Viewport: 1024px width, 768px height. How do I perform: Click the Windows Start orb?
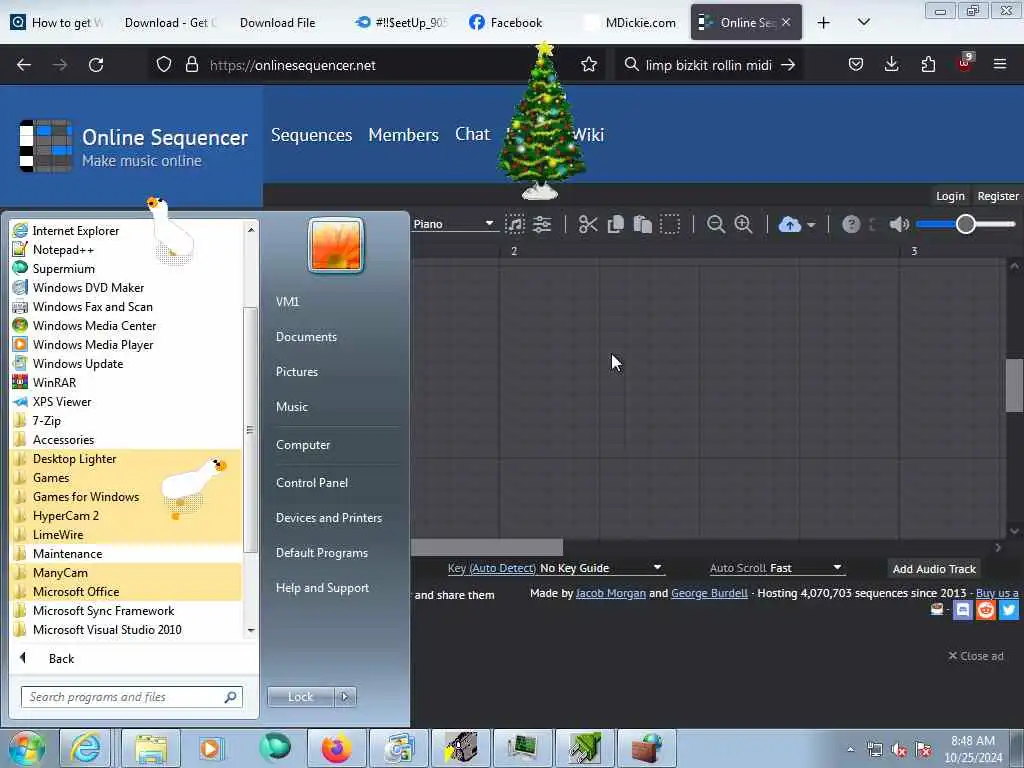pos(26,748)
